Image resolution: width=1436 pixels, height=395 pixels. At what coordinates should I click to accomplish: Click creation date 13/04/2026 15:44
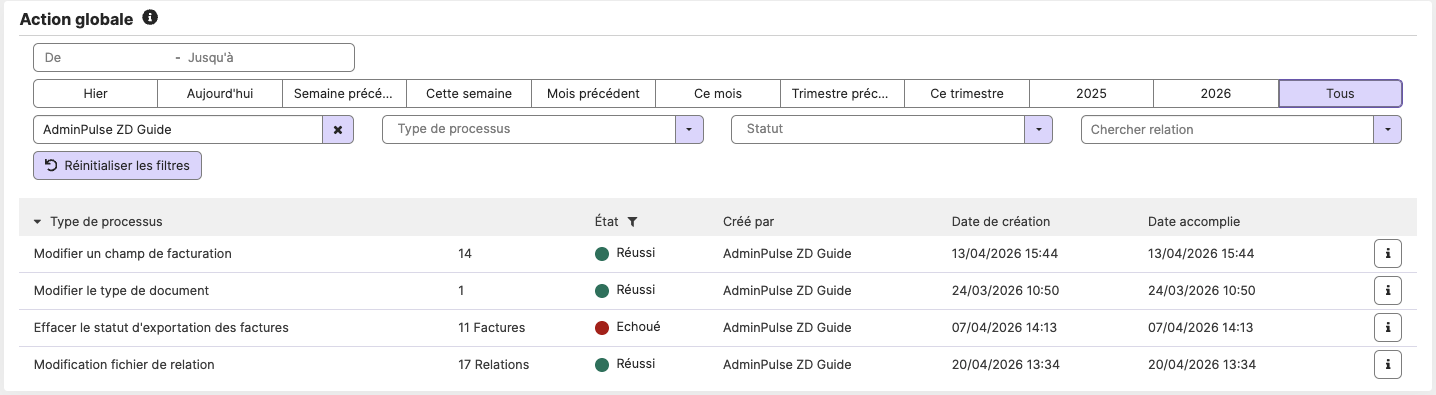point(1005,254)
